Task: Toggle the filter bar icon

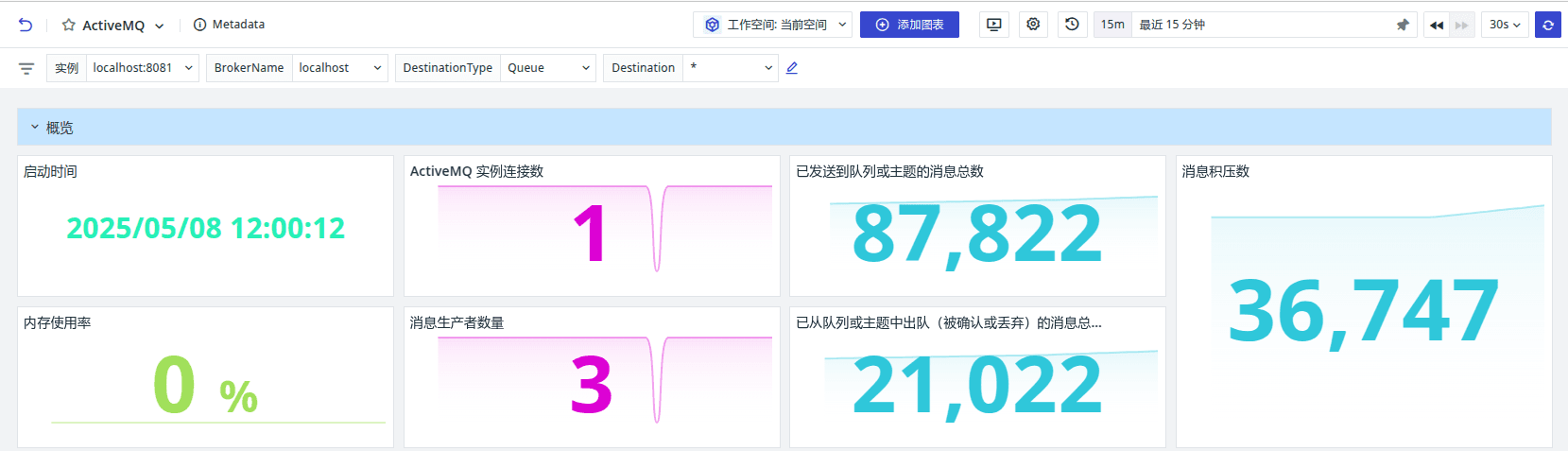Action: [26, 68]
